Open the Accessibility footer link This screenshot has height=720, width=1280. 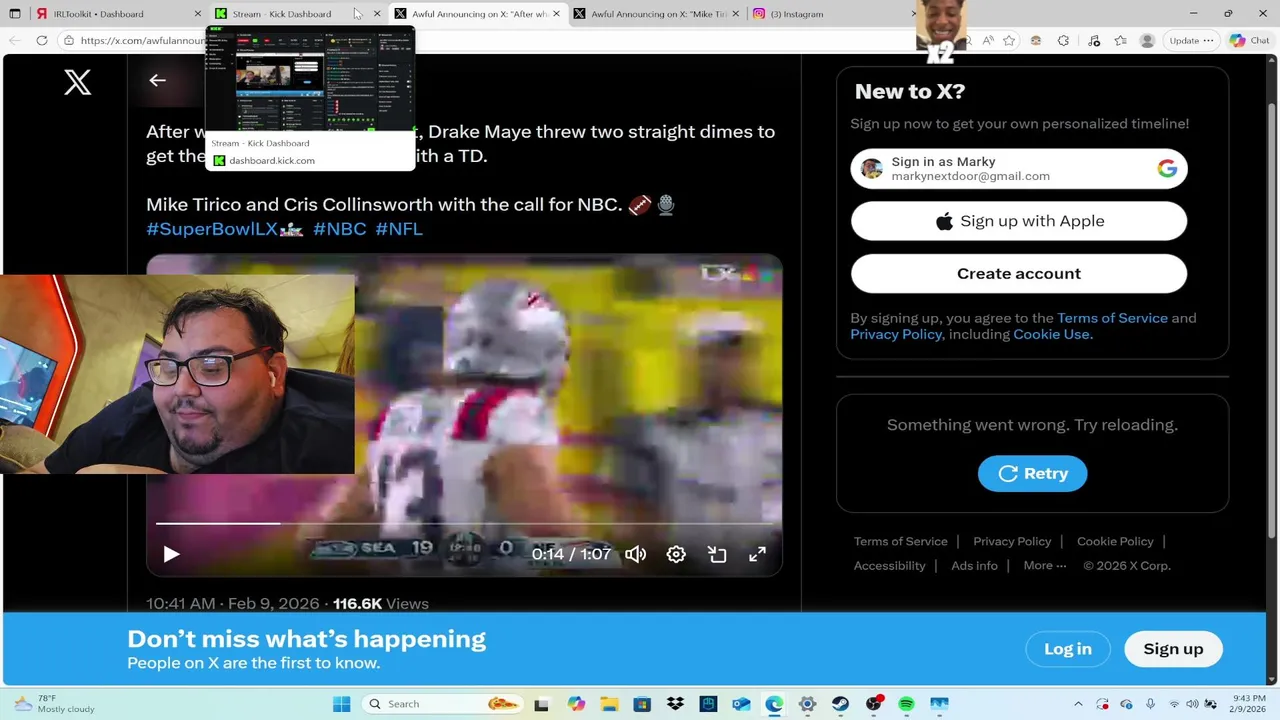pyautogui.click(x=889, y=565)
